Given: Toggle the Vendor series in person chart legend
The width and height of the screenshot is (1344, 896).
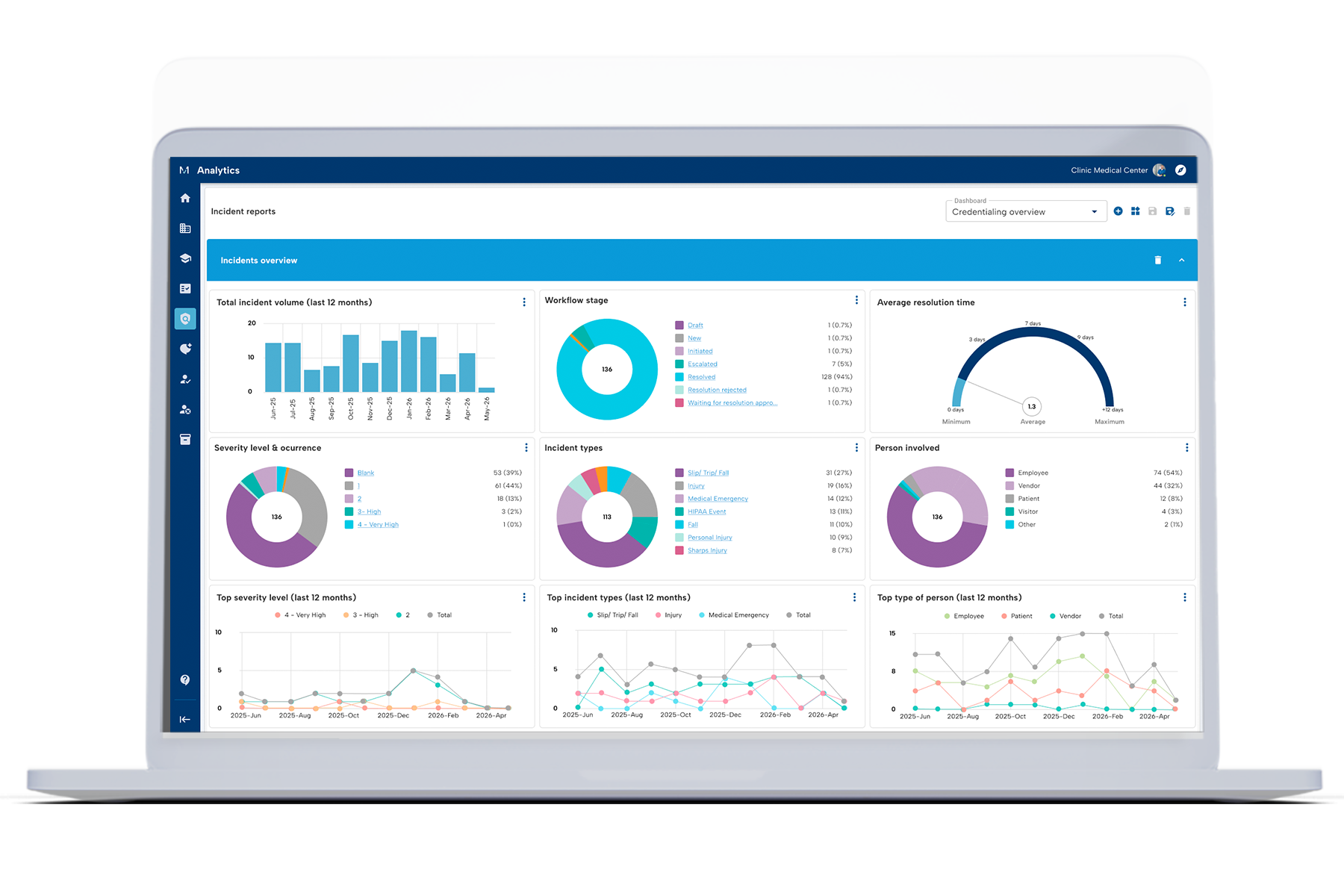Looking at the screenshot, I should (1065, 616).
